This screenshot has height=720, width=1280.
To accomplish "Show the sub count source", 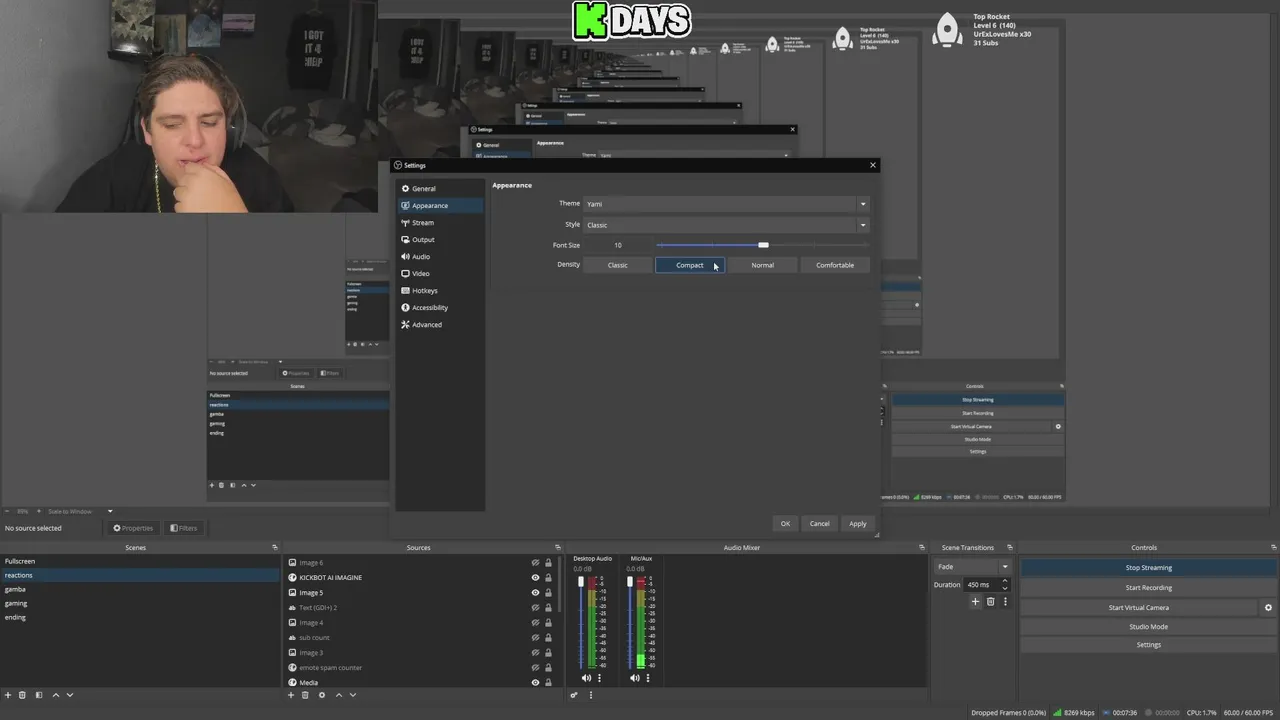I will pyautogui.click(x=535, y=637).
